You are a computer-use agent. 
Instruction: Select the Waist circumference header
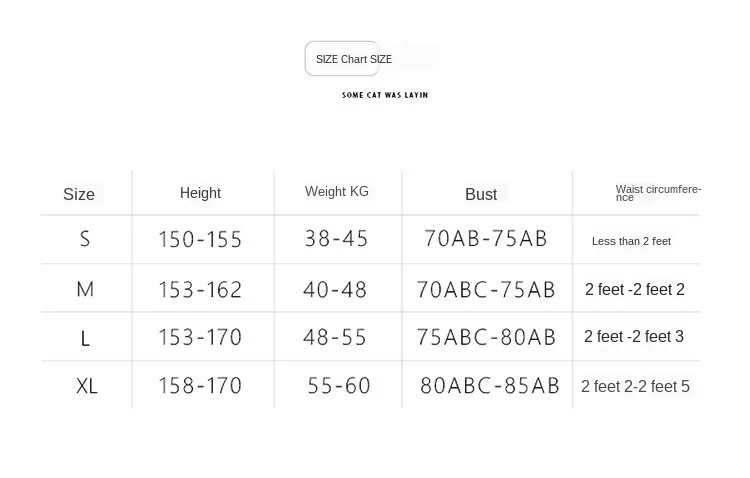point(658,193)
